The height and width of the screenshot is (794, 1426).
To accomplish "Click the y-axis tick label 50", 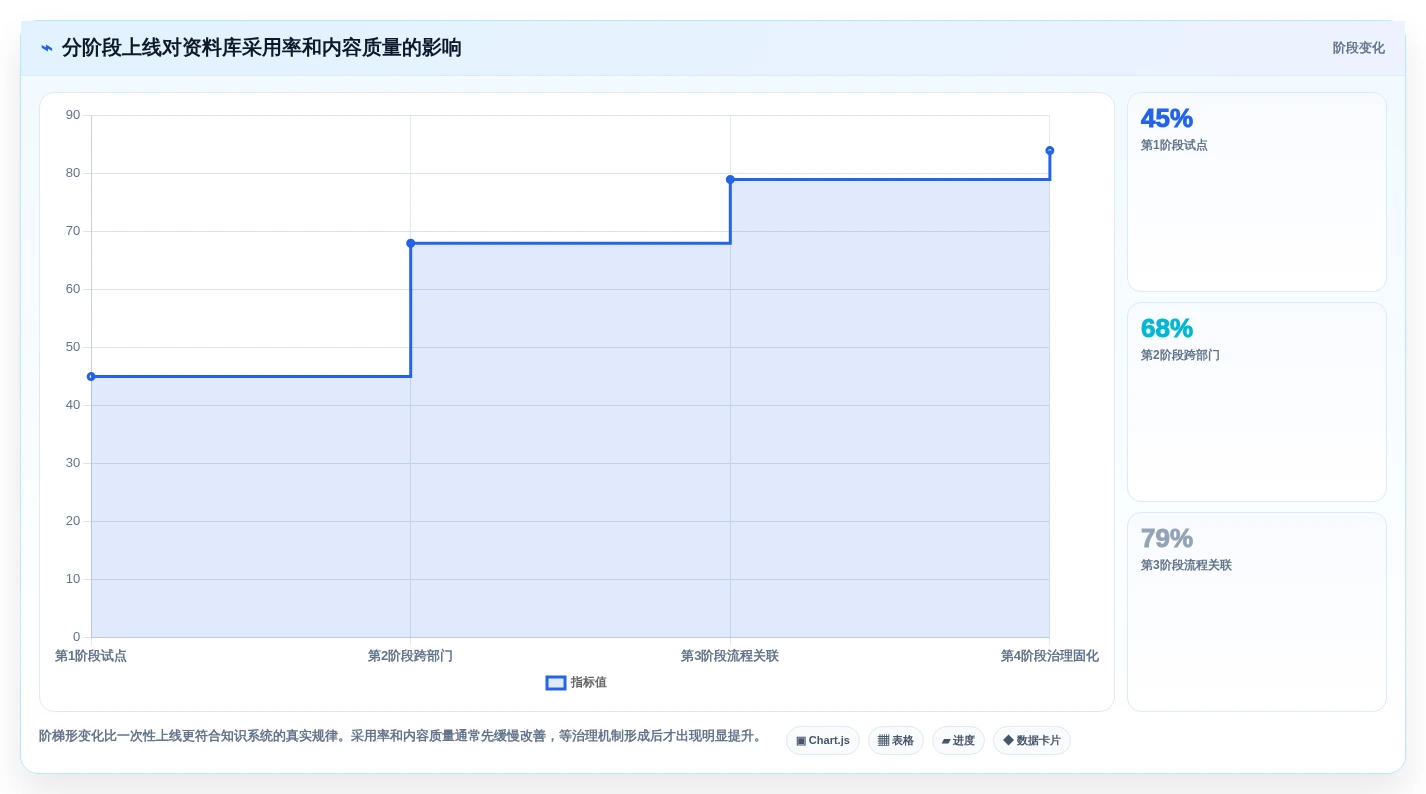I will click(x=73, y=347).
